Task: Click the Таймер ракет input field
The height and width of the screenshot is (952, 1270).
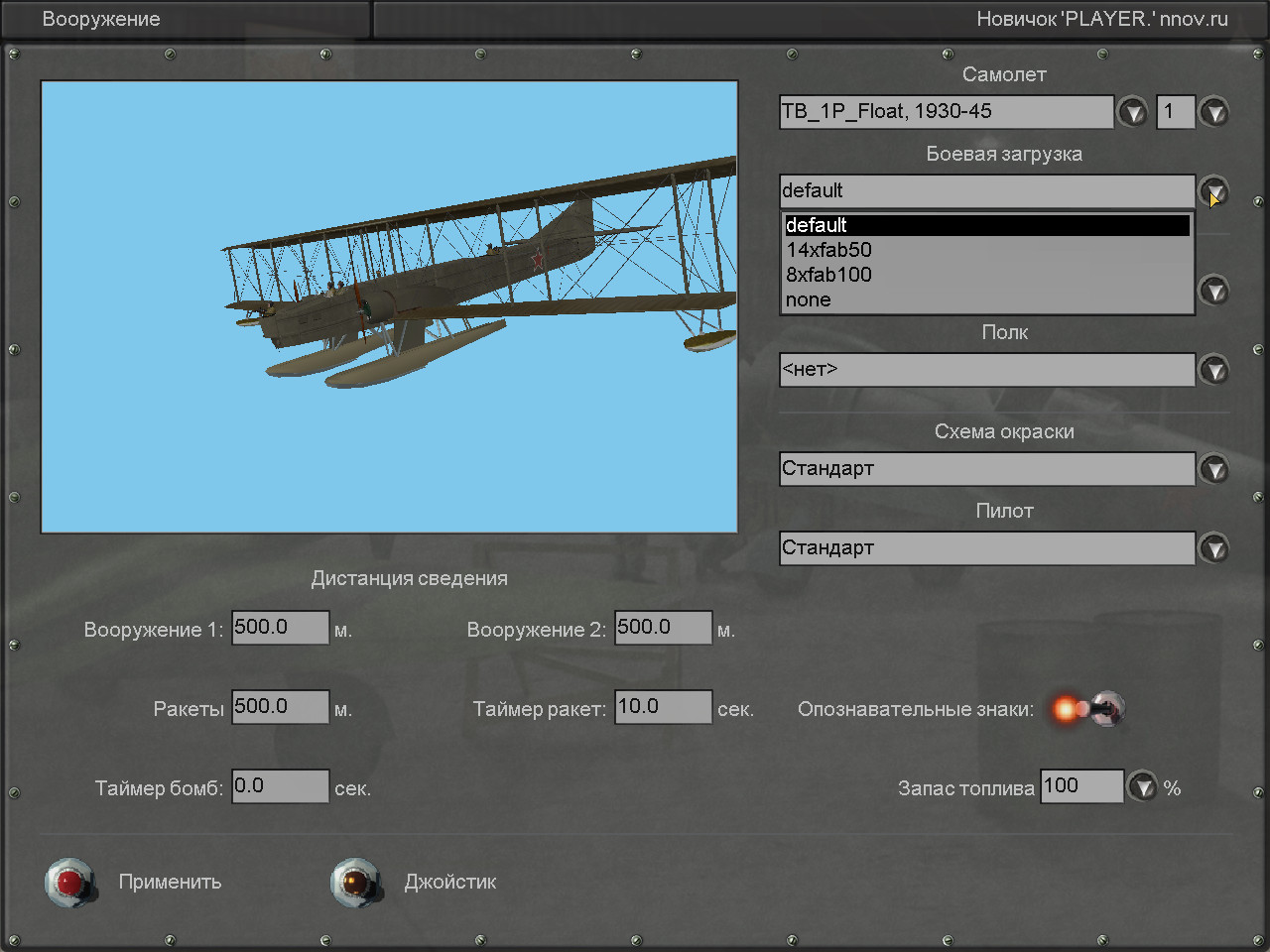Action: point(663,707)
